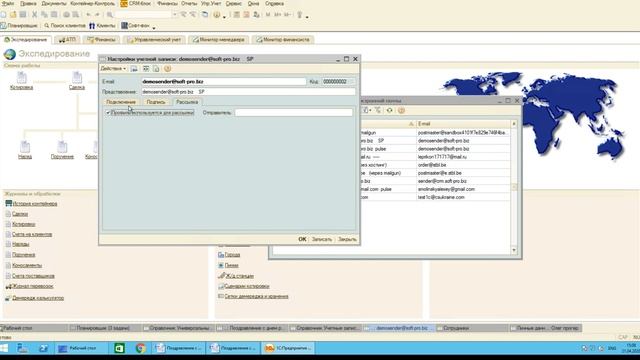Open the Финансы menu in menu bar
The height and width of the screenshot is (360, 640).
pos(167,4)
